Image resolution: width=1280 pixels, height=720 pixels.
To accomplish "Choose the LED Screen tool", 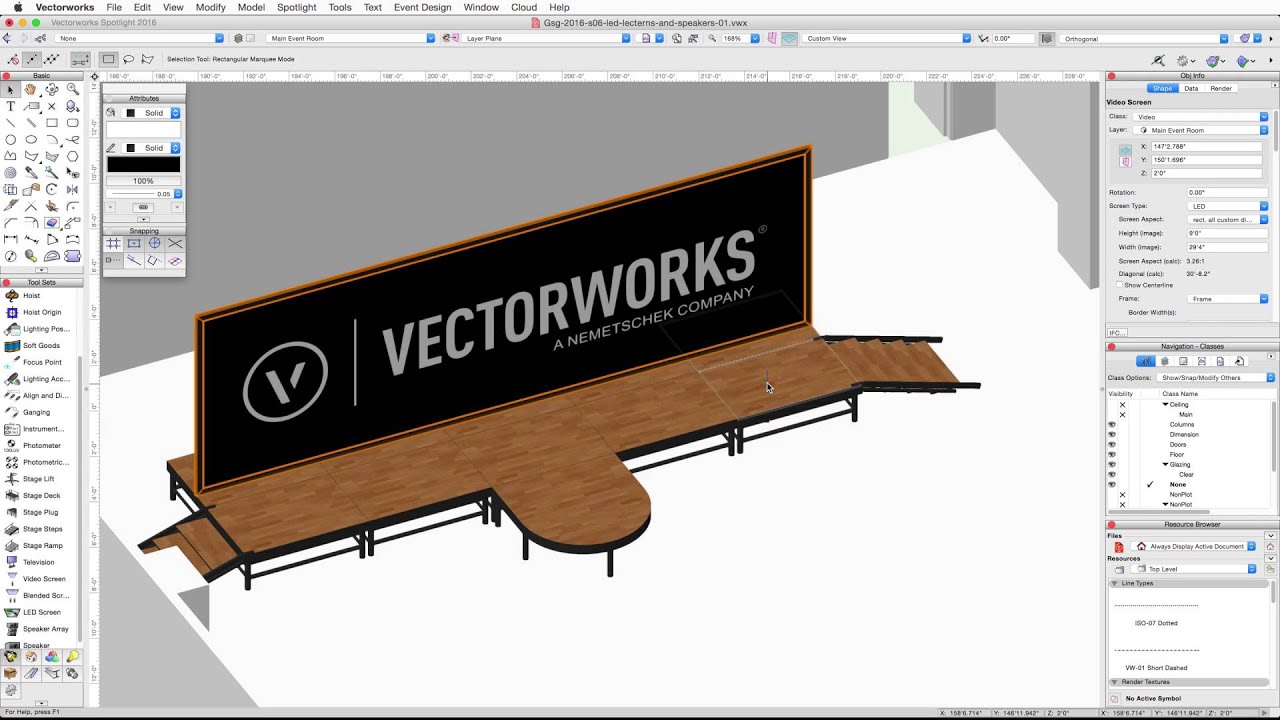I will pos(40,612).
